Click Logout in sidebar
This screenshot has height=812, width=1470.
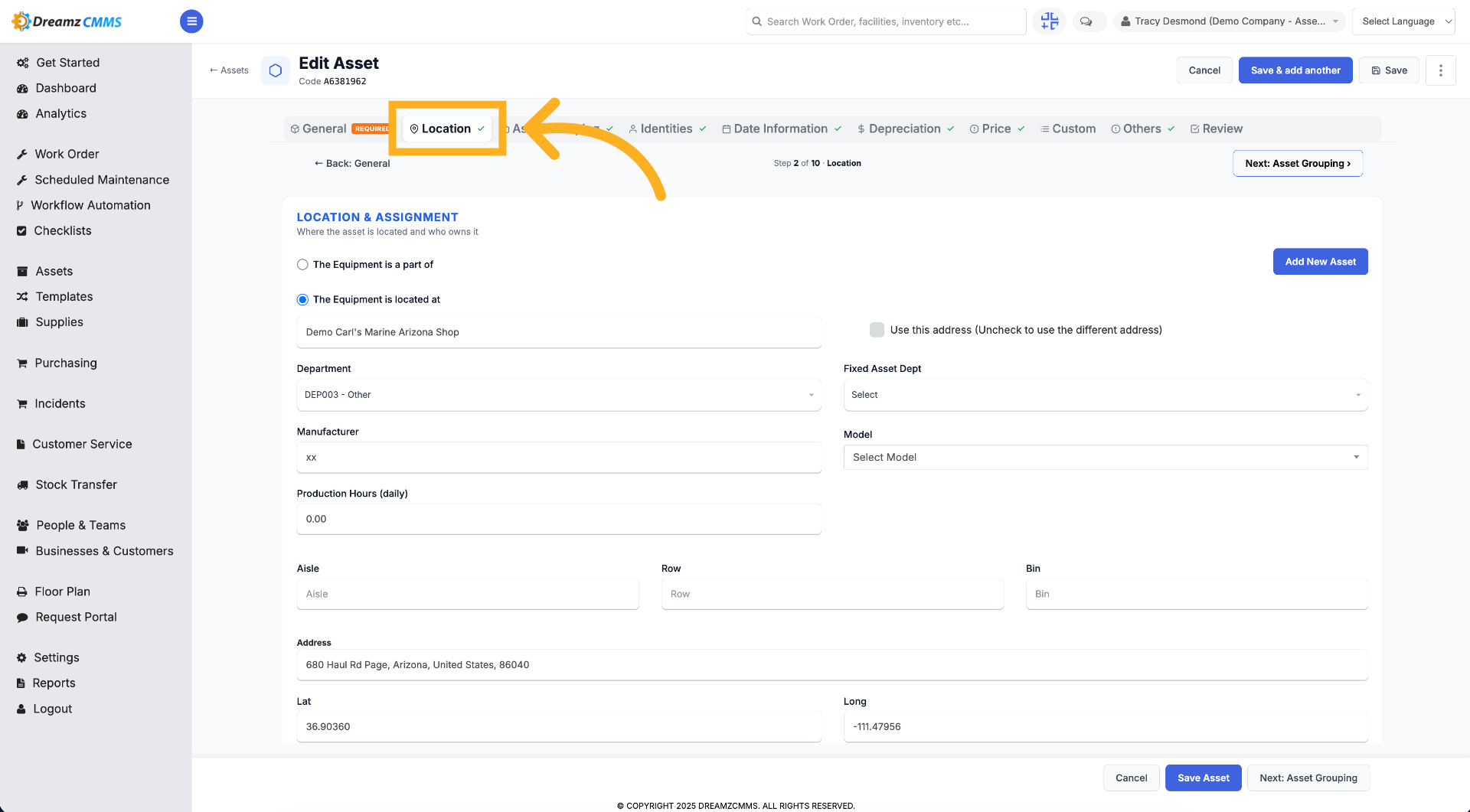coord(44,709)
